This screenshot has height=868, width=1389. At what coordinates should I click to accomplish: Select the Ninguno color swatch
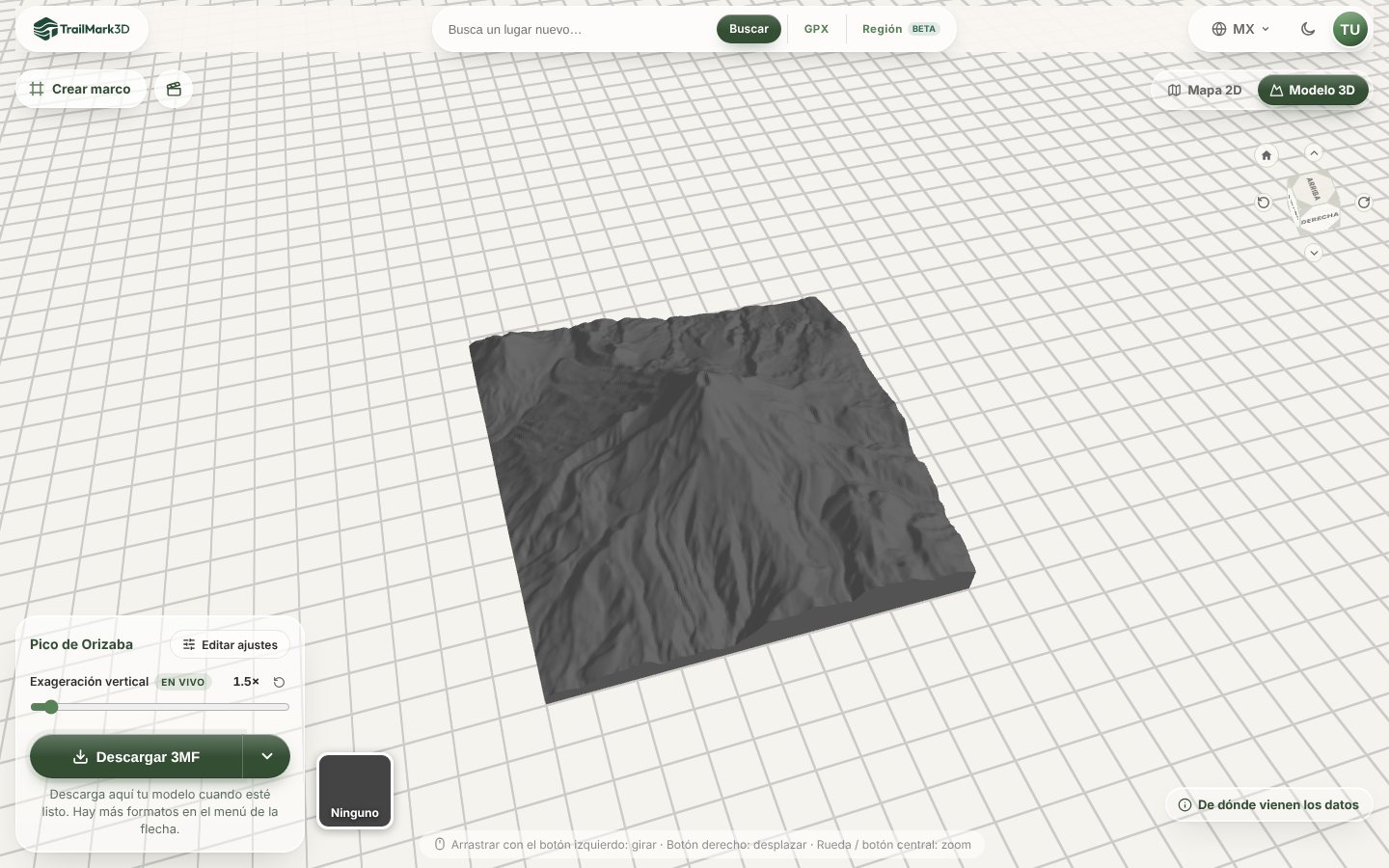click(355, 792)
